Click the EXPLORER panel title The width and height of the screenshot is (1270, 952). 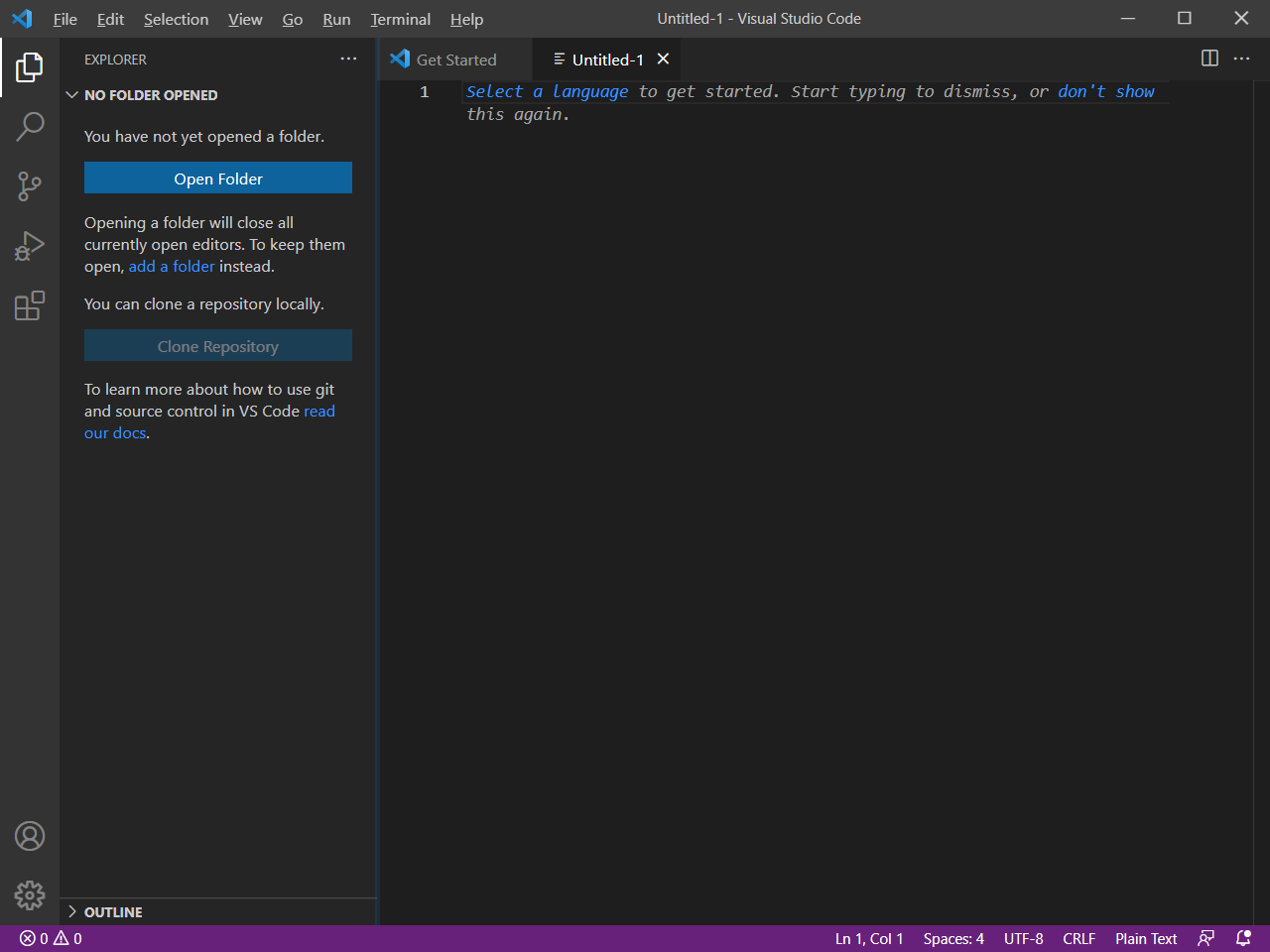[115, 59]
